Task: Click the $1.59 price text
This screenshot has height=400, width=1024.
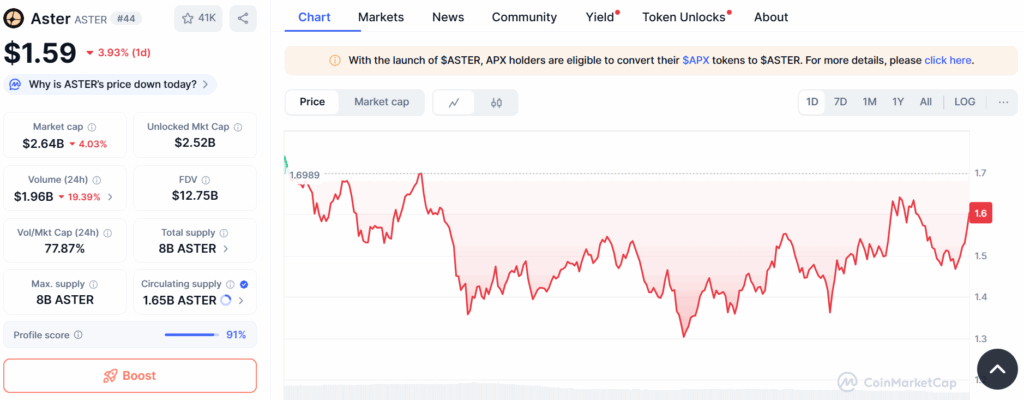Action: 40,53
